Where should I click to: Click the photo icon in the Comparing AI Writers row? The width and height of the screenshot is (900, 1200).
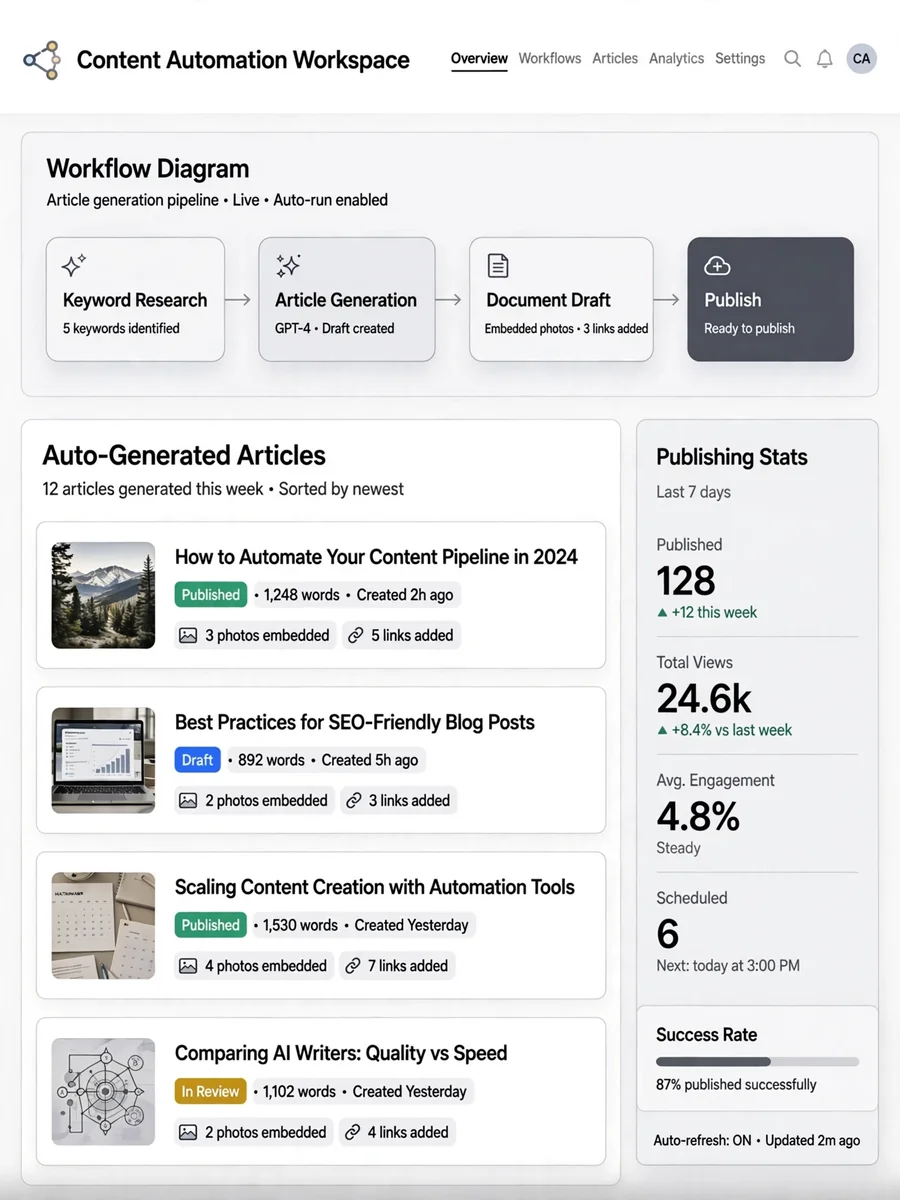[x=187, y=1132]
